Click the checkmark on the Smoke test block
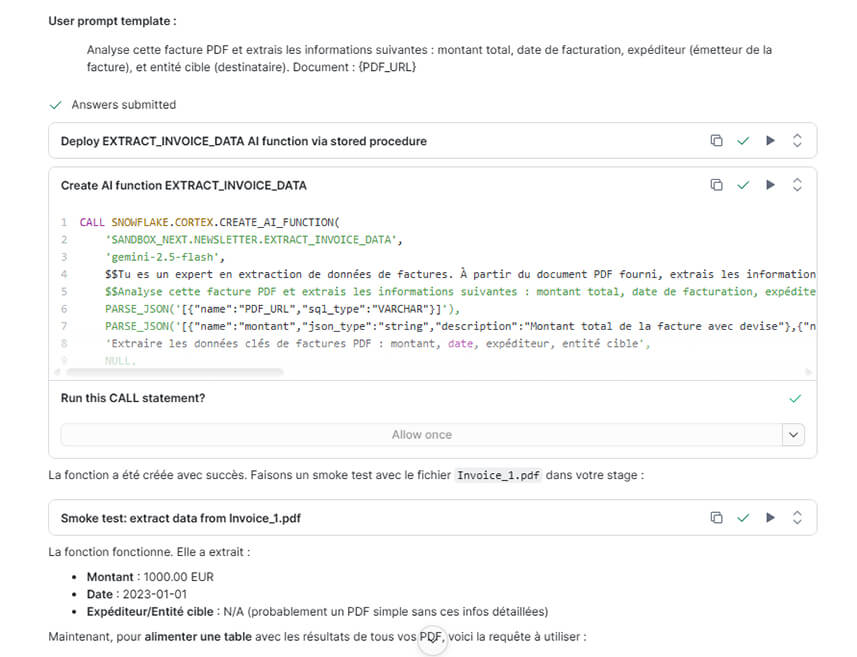The width and height of the screenshot is (857, 657). pos(743,517)
